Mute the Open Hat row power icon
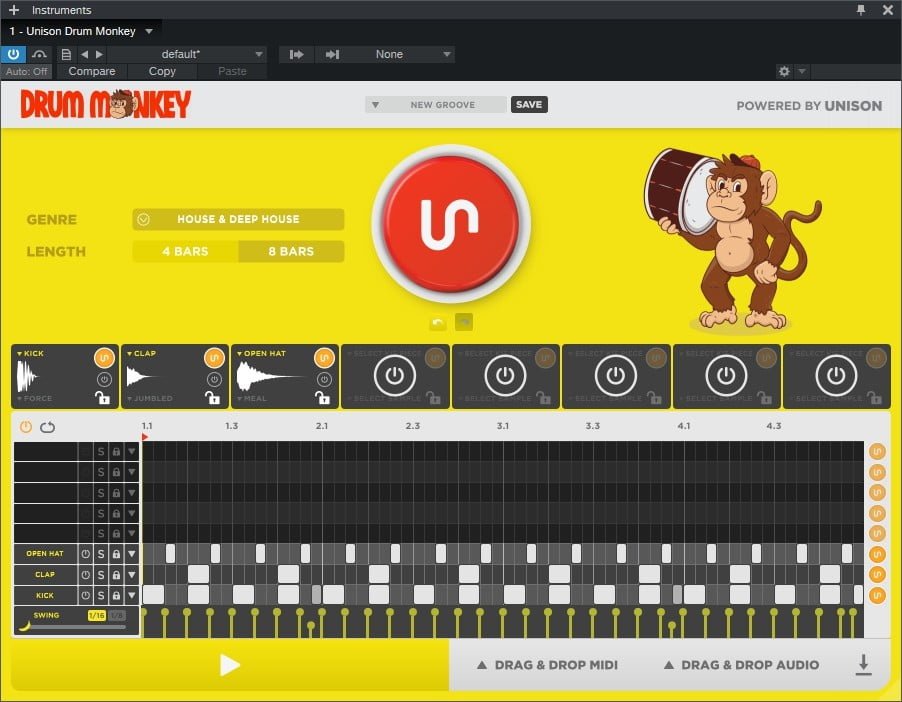This screenshot has height=702, width=902. pos(86,554)
